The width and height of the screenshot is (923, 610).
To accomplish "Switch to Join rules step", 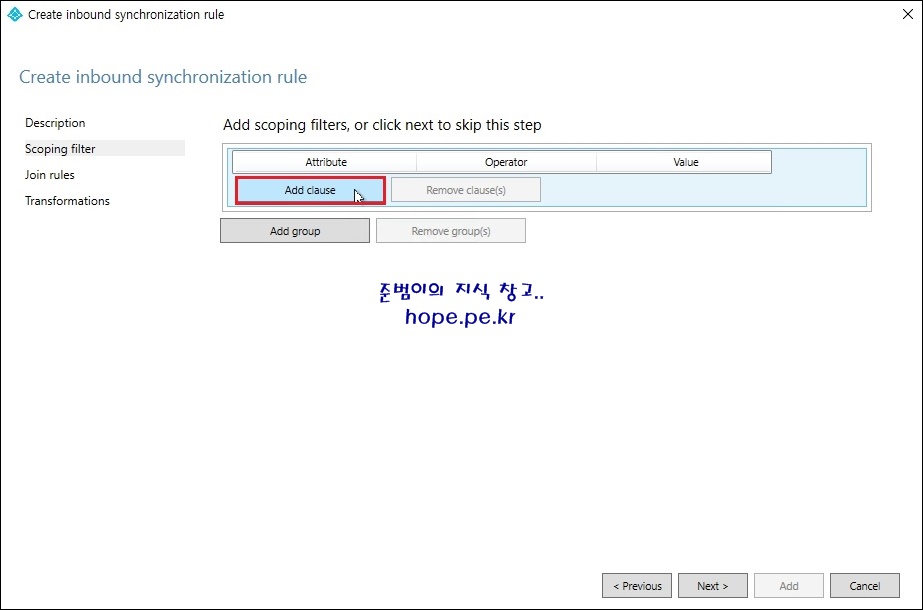I will [x=49, y=175].
